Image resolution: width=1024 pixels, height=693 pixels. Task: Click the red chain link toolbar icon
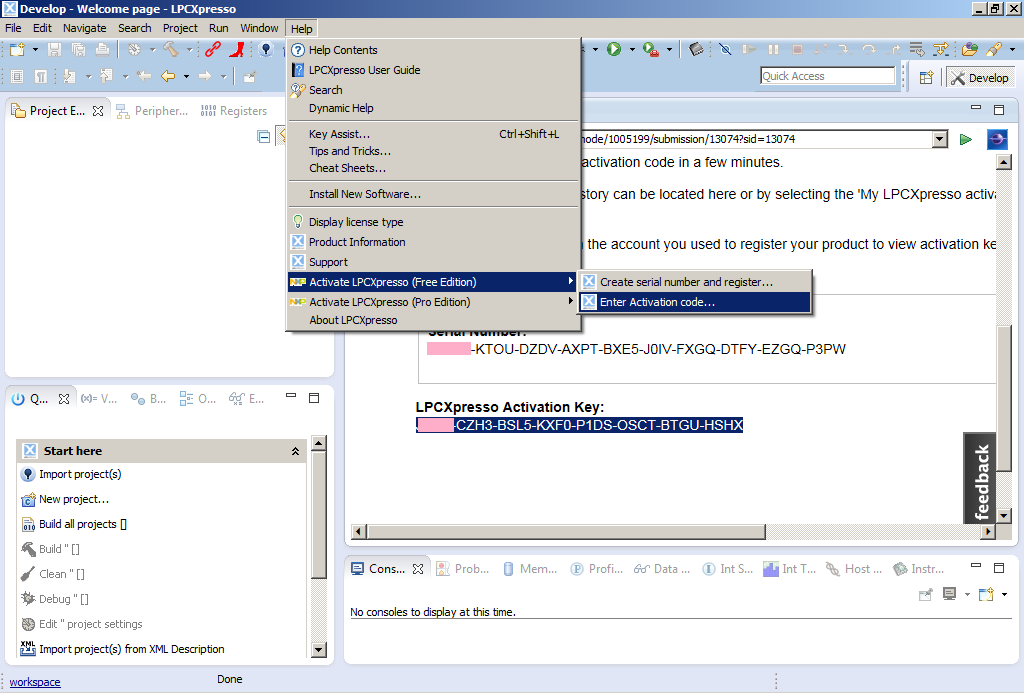(213, 50)
